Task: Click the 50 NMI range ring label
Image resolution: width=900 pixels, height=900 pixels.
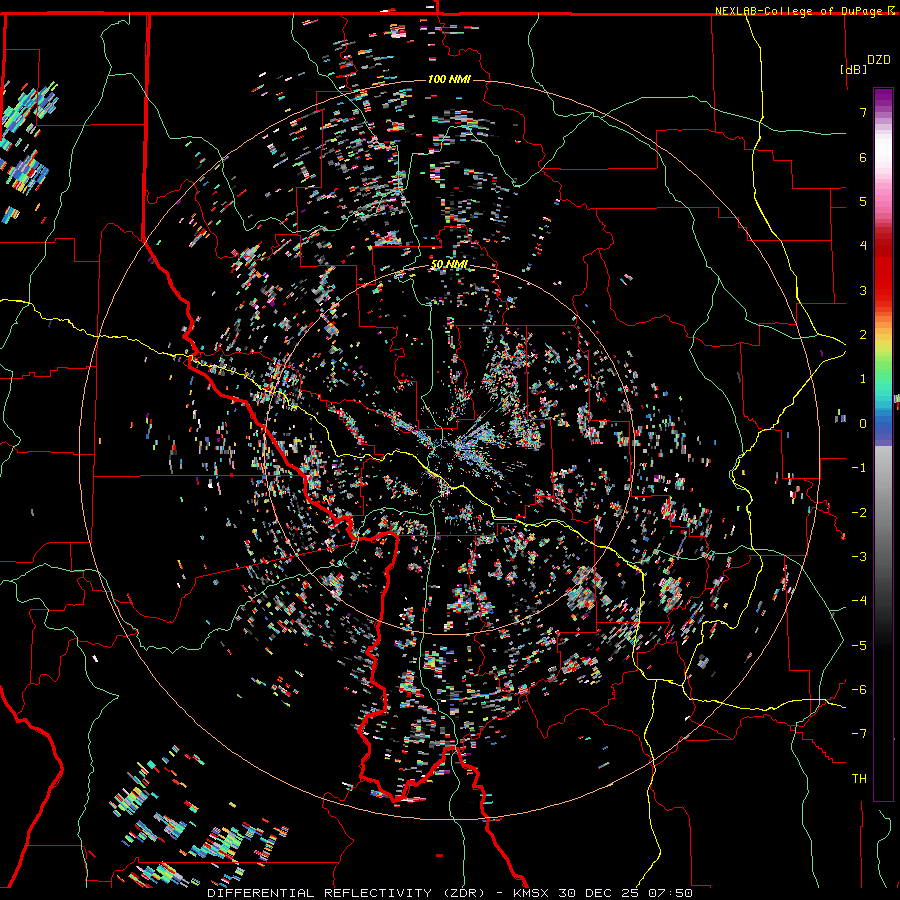Action: pyautogui.click(x=449, y=264)
